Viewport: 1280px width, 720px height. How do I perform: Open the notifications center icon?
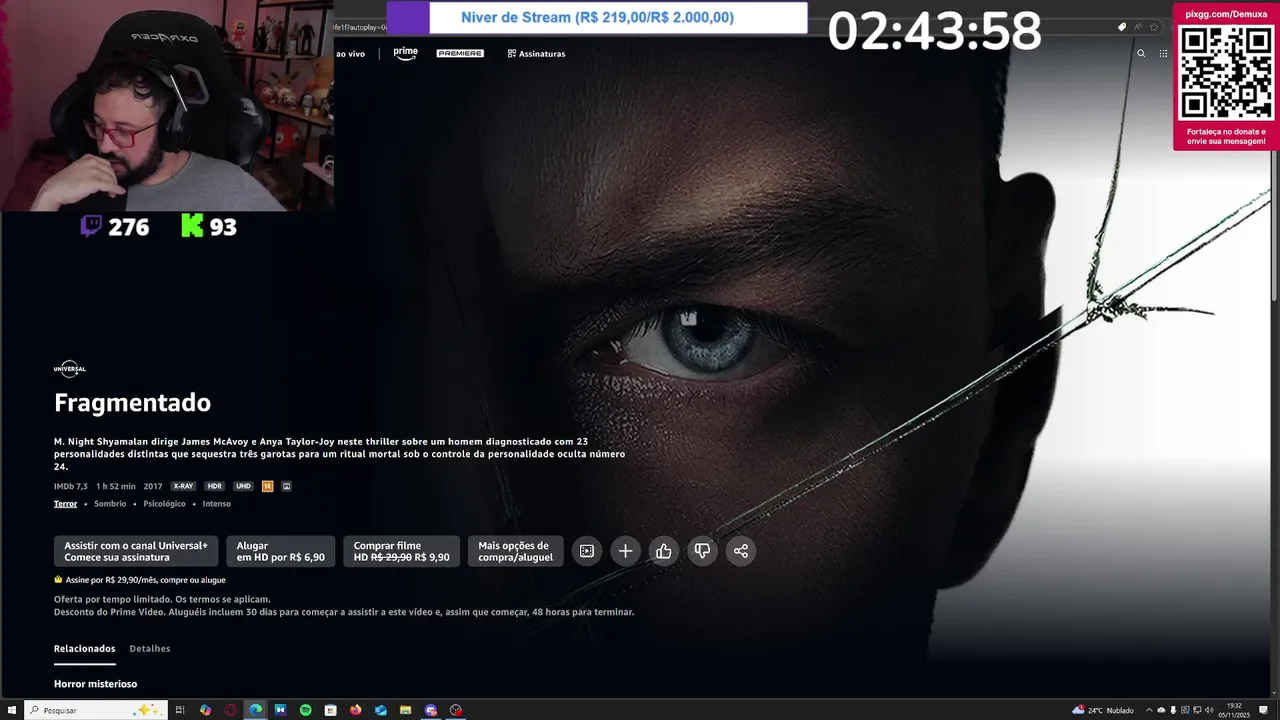coord(1264,710)
